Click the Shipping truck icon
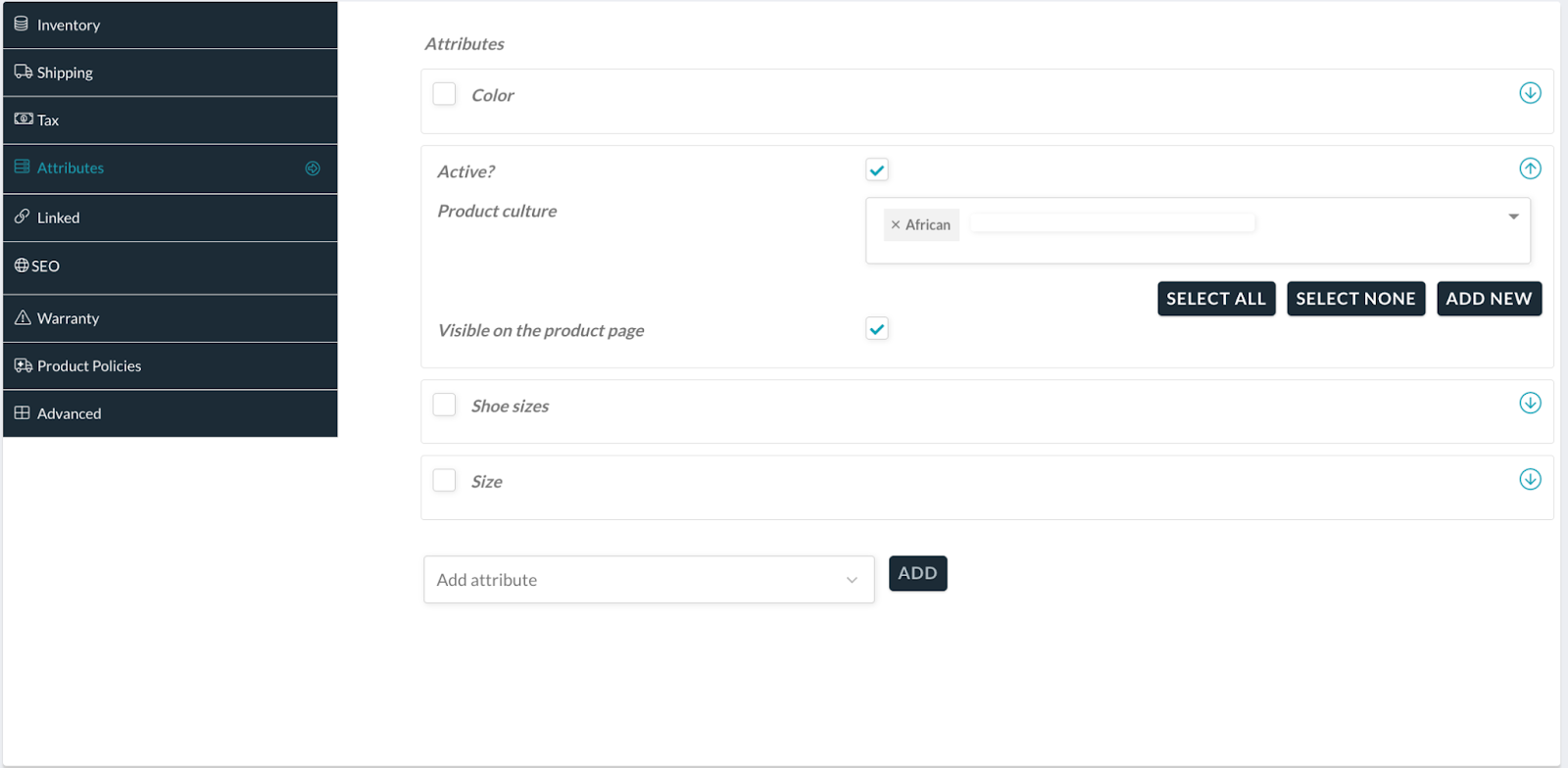The width and height of the screenshot is (1568, 768). (23, 72)
